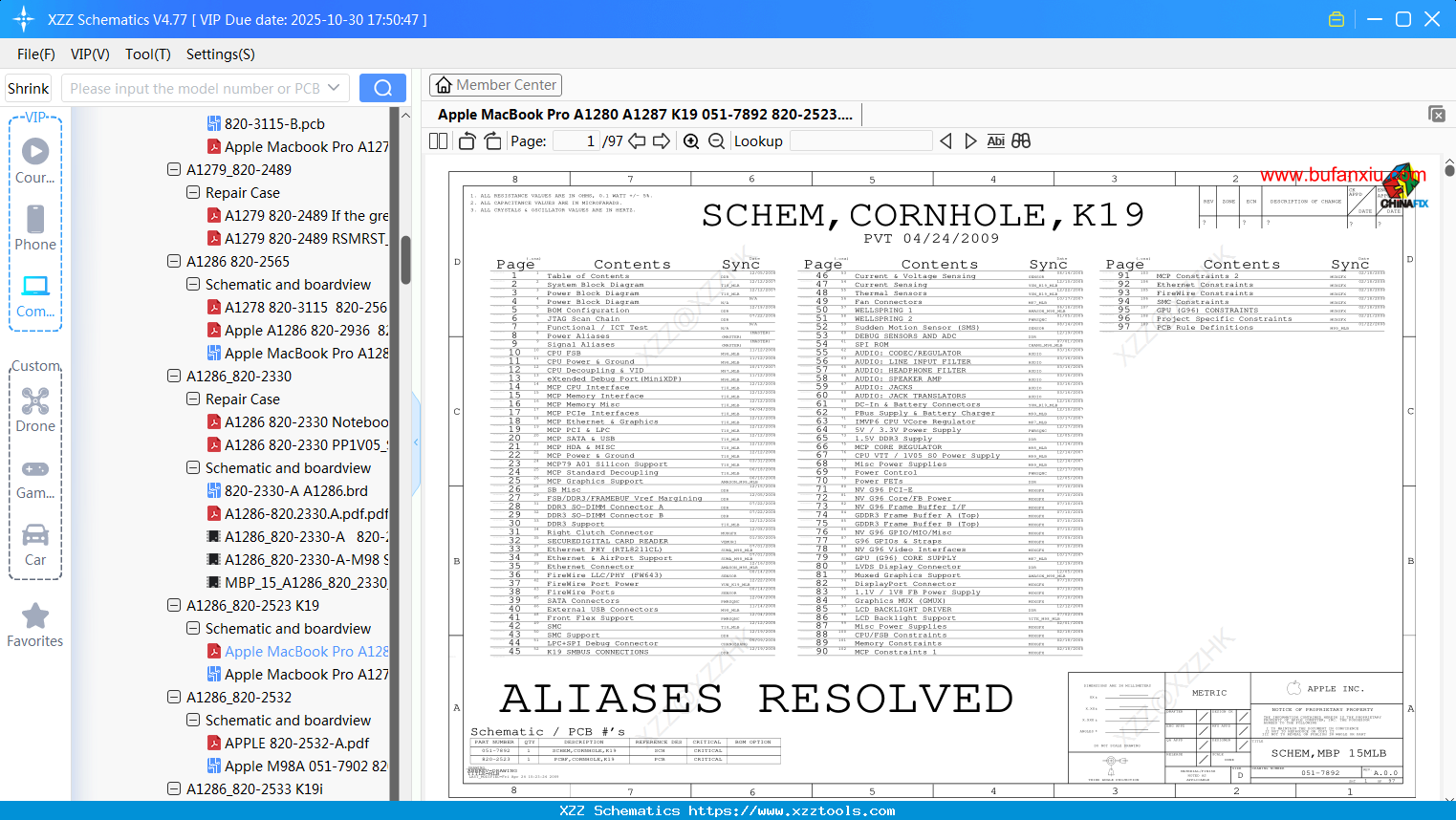The width and height of the screenshot is (1456, 820).
Task: Open A1279 820-2489 RSMRST file
Action: pos(306,238)
